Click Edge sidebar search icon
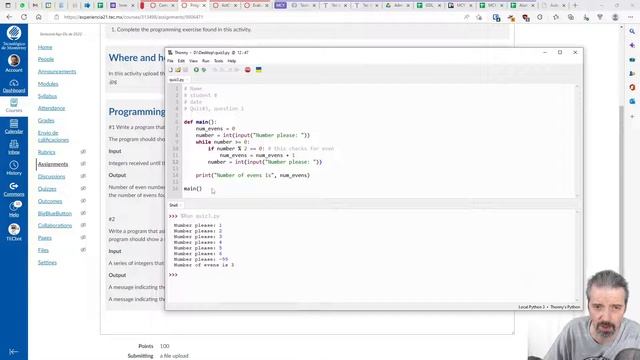This screenshot has height=360, width=640. coord(632,31)
